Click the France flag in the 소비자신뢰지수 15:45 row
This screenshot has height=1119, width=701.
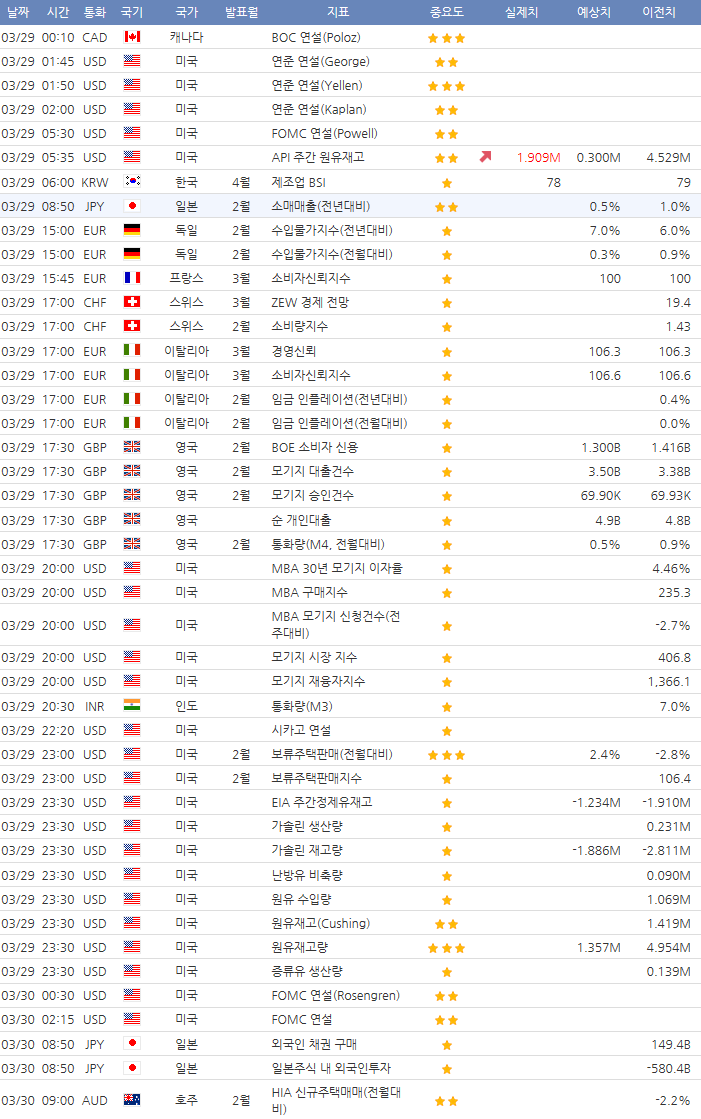[132, 278]
